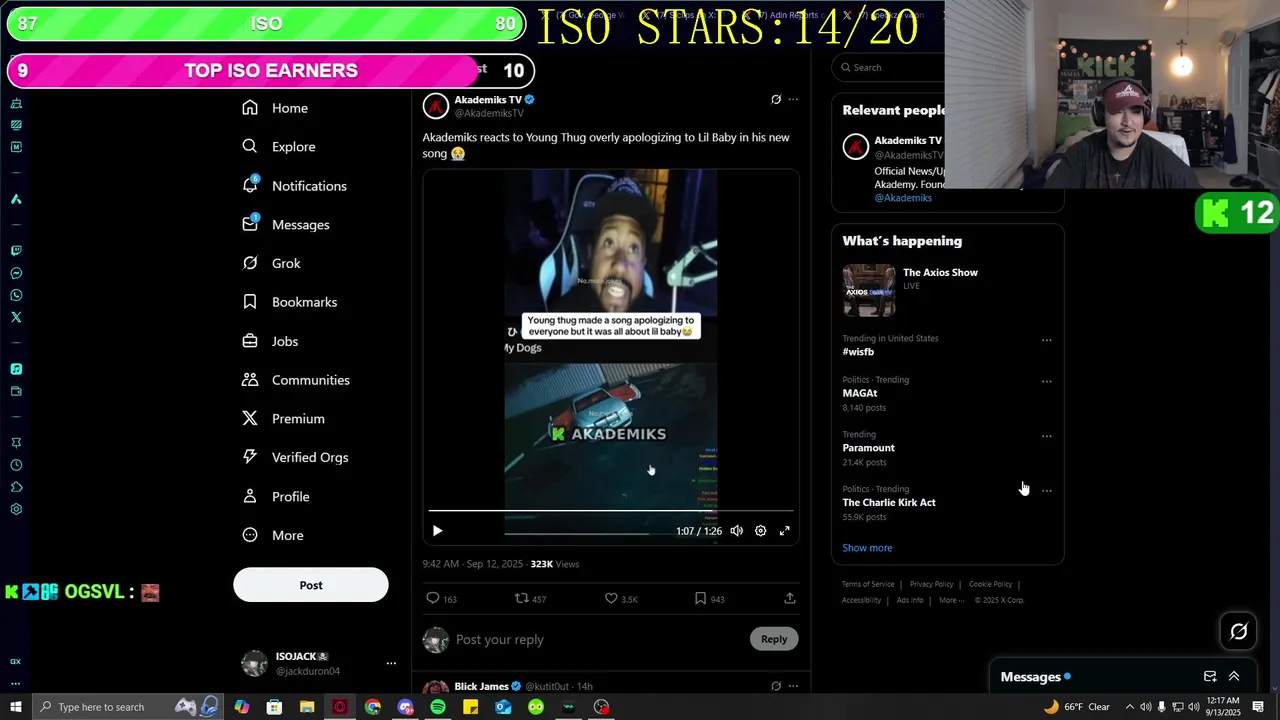Open the browser sidebar settings gear
This screenshot has width=1280, height=720.
tap(16, 509)
